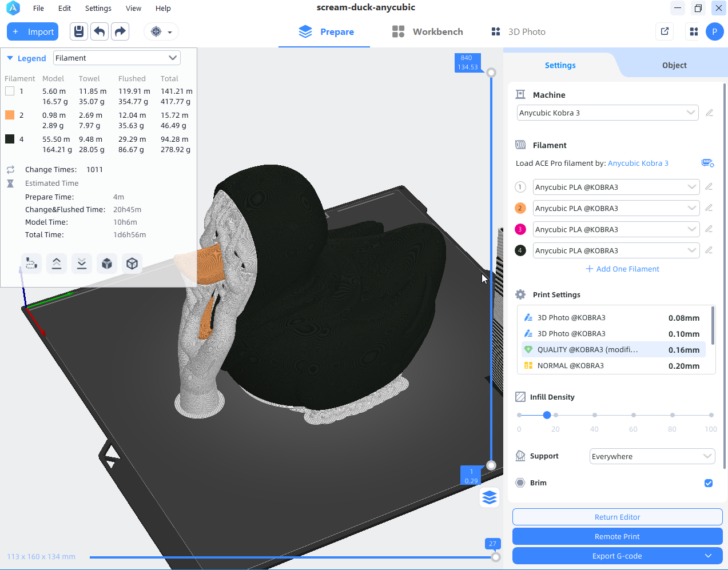
Task: Open the Settings menu
Action: click(98, 8)
